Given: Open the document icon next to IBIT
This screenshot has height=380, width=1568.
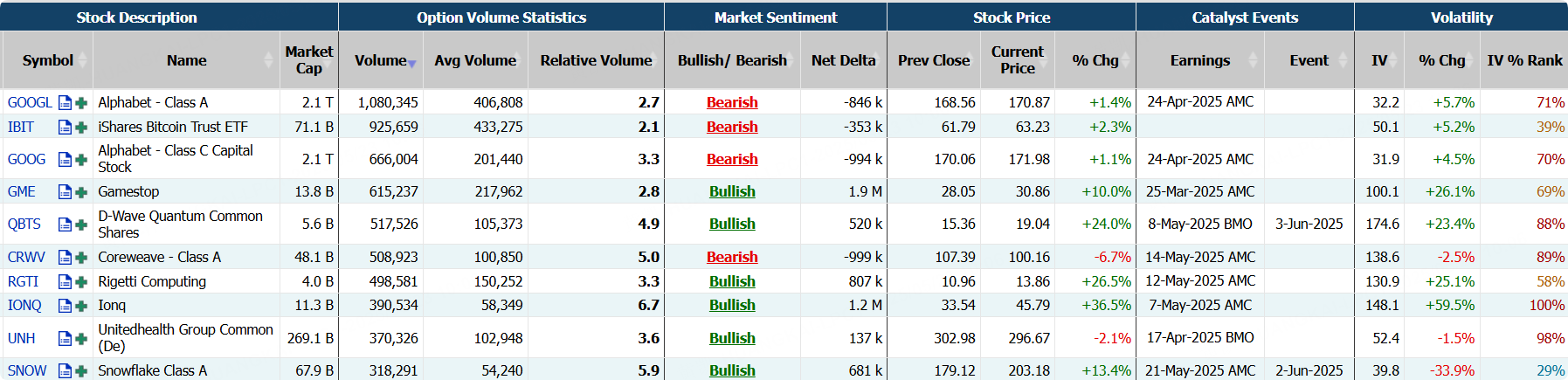Looking at the screenshot, I should [65, 128].
